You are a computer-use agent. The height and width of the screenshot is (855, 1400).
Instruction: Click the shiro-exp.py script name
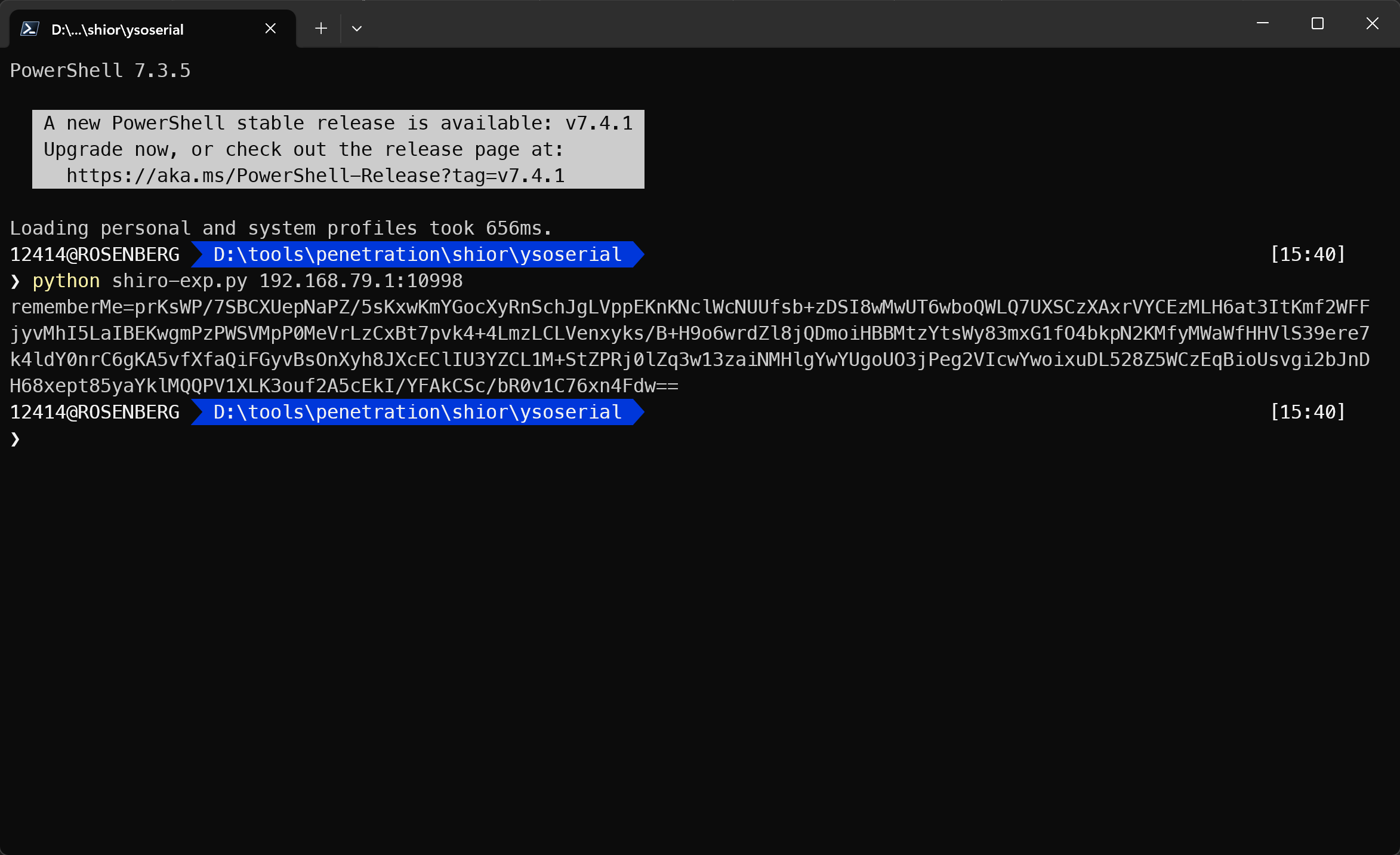[x=180, y=281]
